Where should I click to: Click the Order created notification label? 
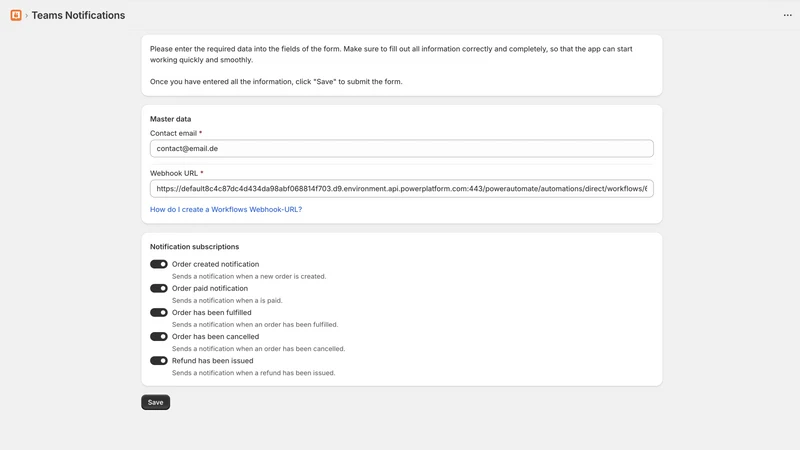point(215,264)
